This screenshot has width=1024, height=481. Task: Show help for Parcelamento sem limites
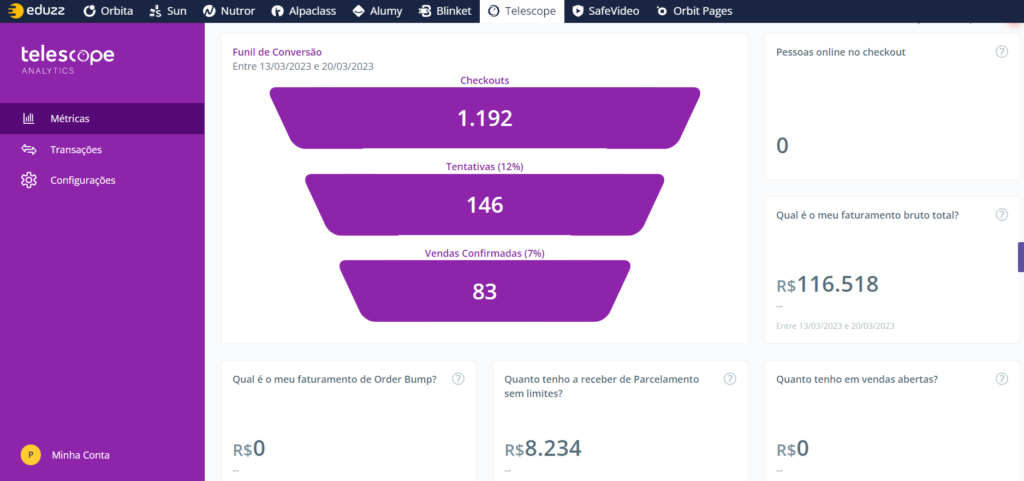(x=729, y=379)
